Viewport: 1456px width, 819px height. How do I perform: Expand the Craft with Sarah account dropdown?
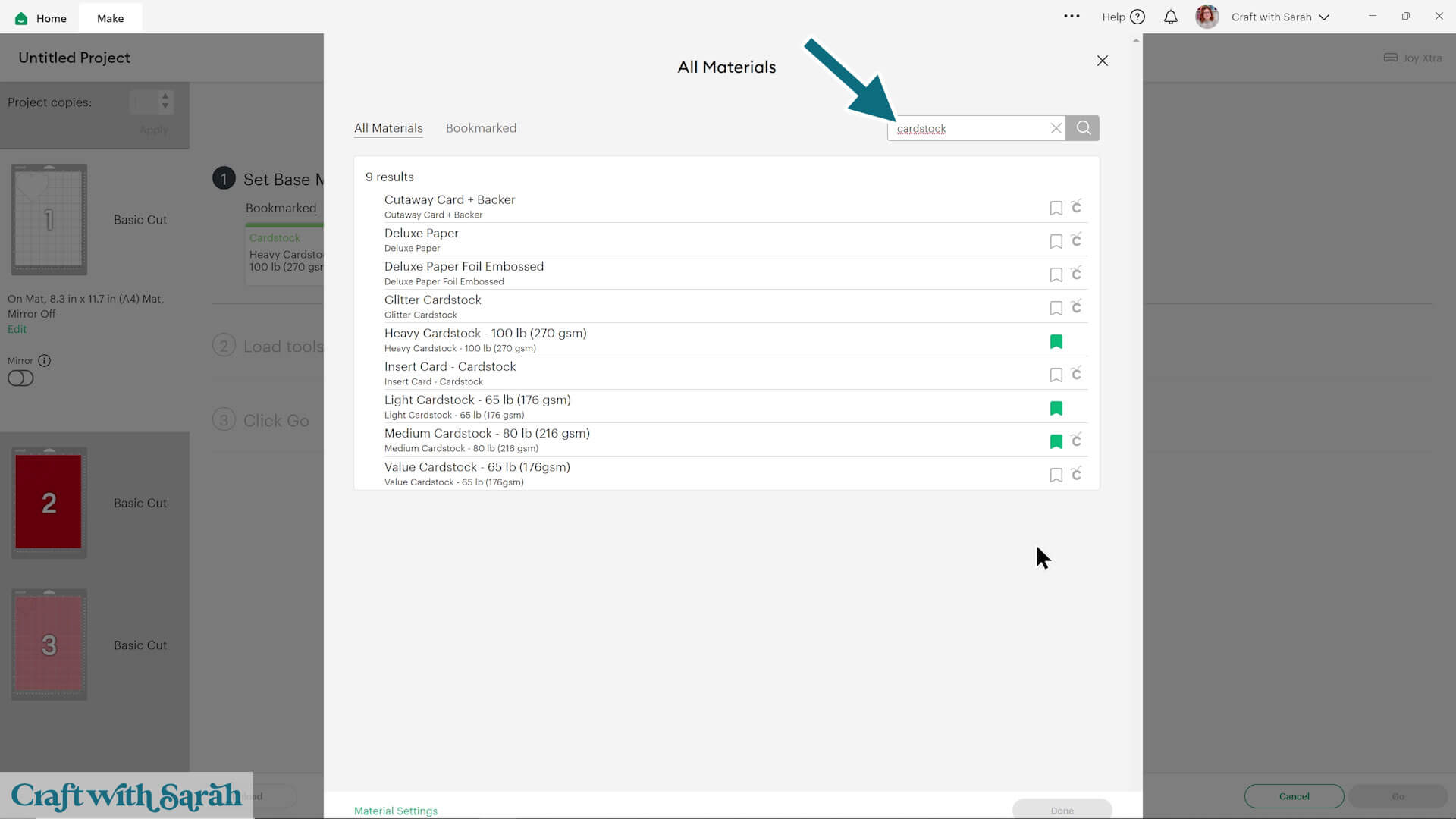coord(1323,17)
